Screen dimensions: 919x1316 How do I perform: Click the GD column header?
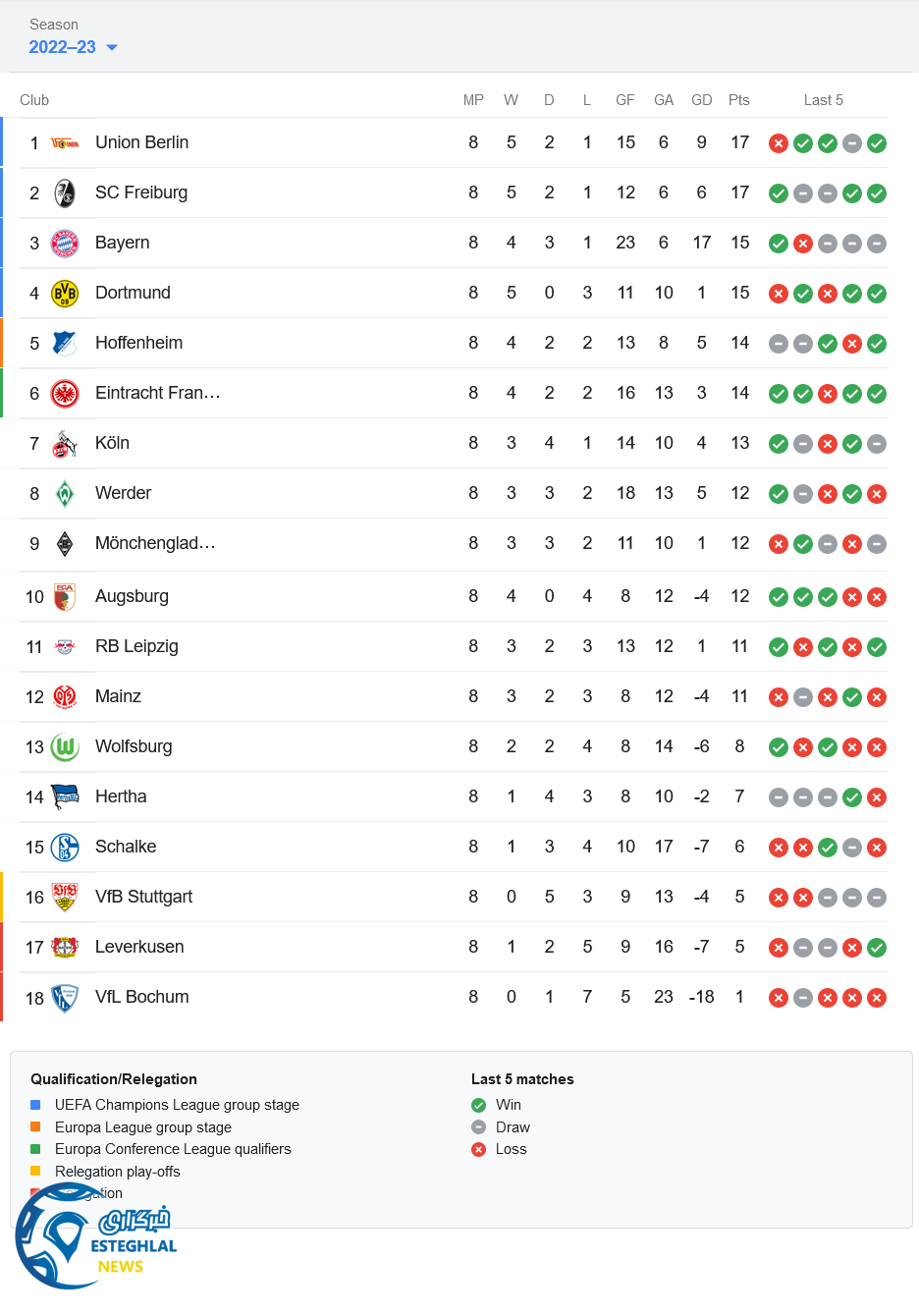tap(701, 100)
